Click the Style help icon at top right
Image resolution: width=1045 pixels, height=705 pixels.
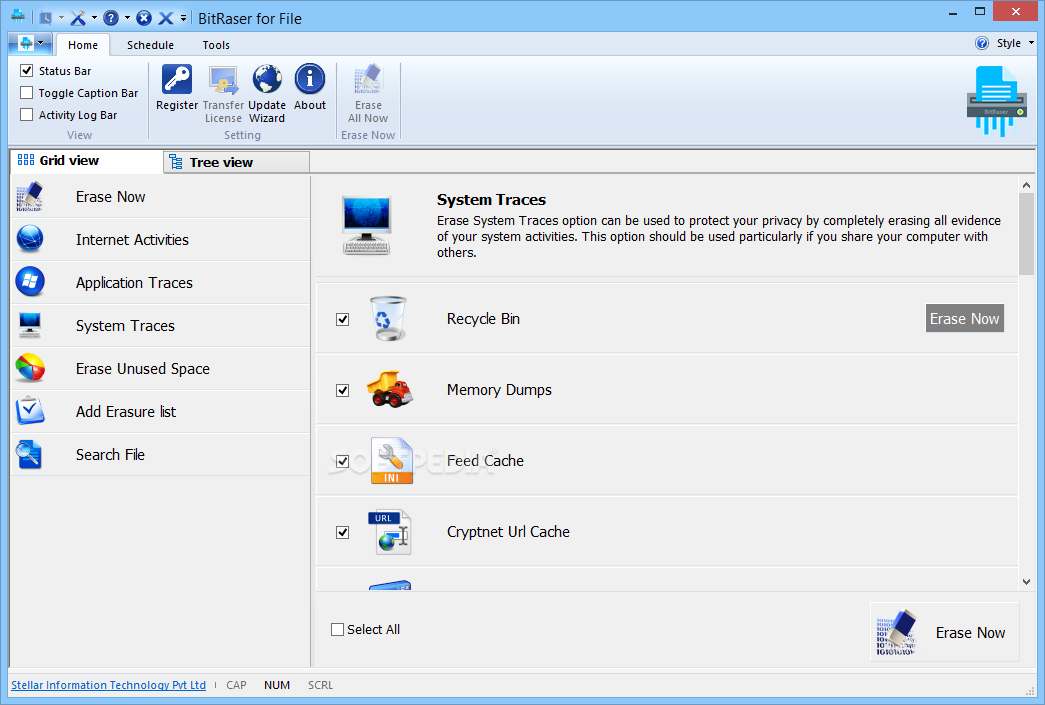coord(982,43)
